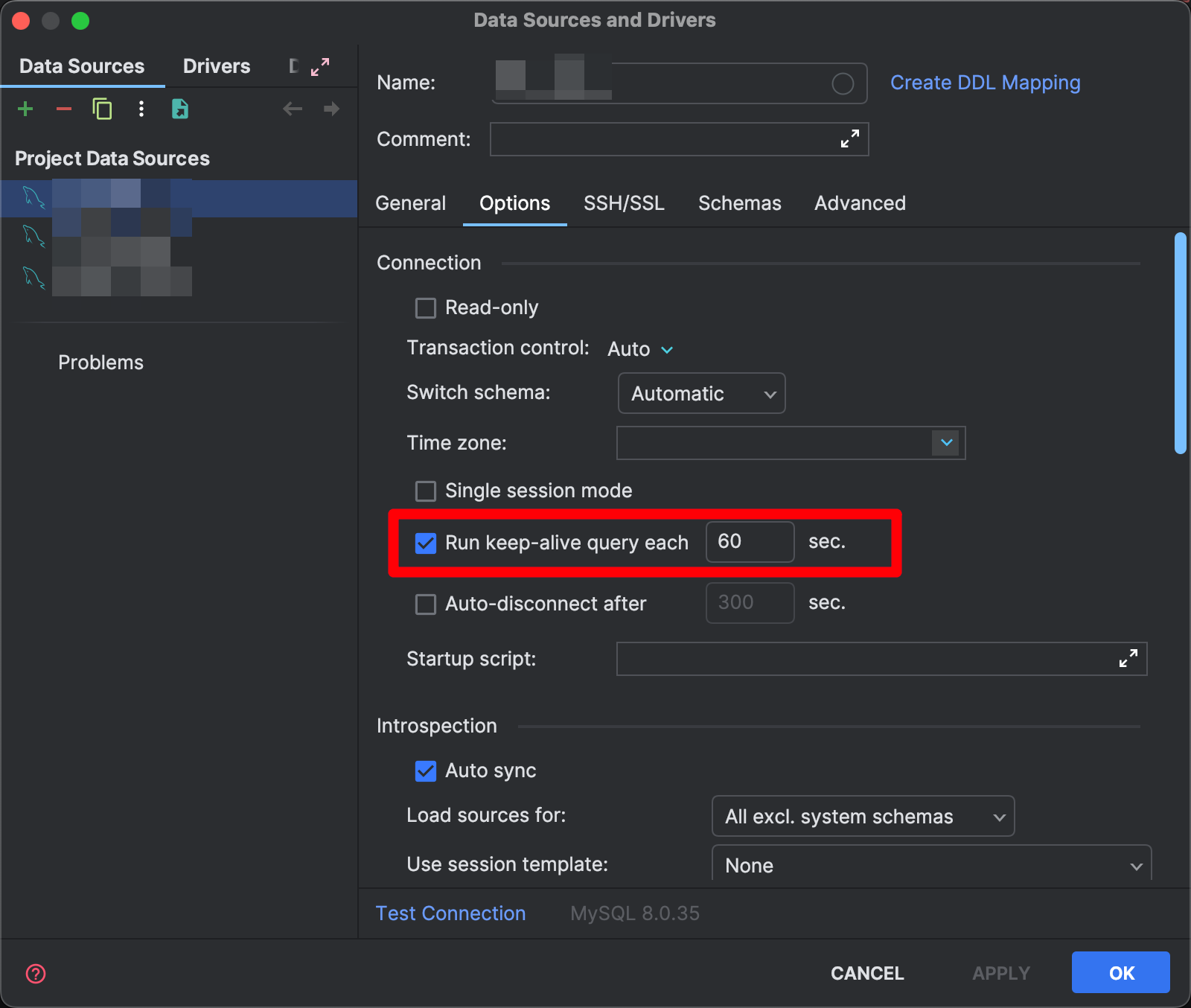
Task: Open the Switch schema Automatic dropdown
Action: tap(701, 393)
